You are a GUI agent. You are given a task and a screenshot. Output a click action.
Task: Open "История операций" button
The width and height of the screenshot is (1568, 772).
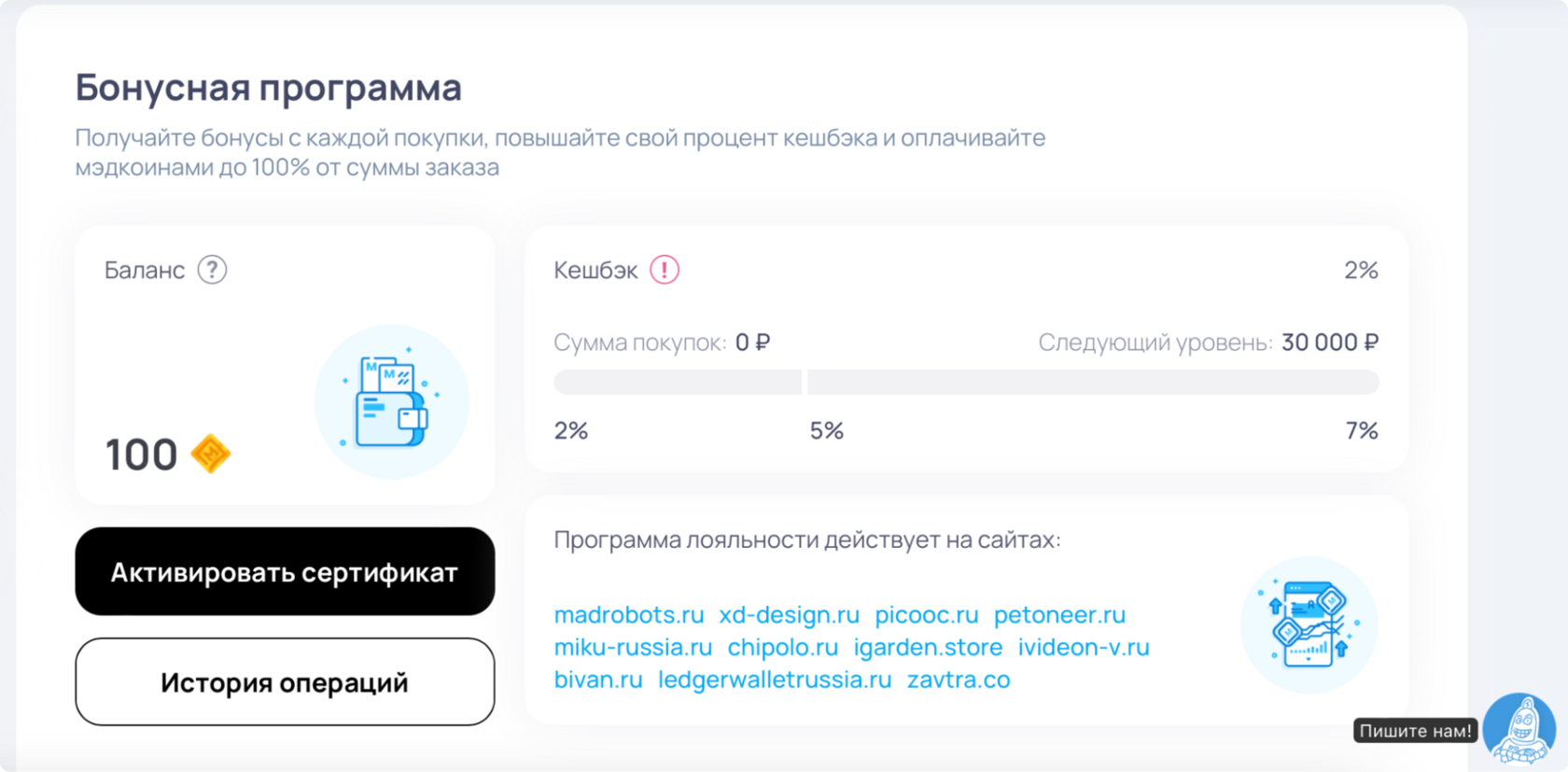pos(285,682)
